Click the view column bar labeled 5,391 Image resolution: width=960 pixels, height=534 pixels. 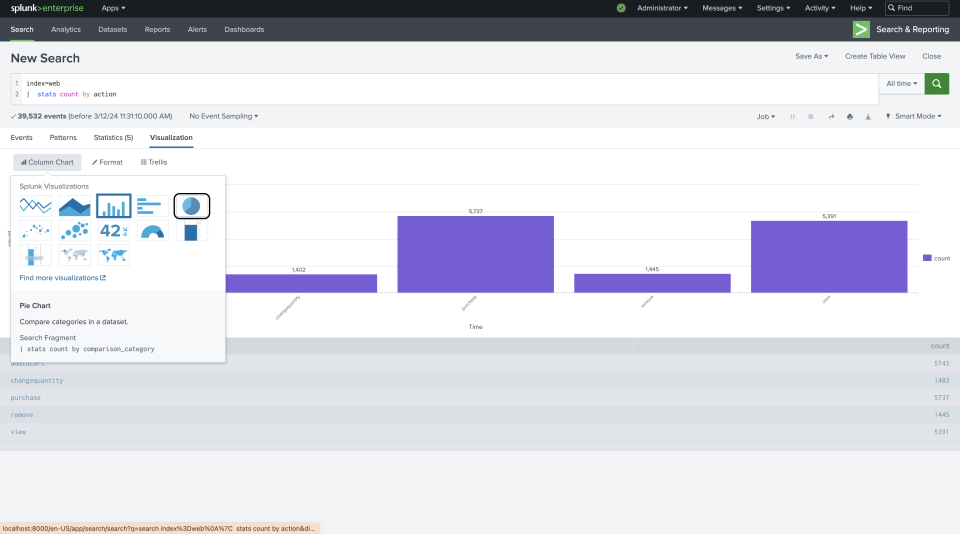click(829, 257)
